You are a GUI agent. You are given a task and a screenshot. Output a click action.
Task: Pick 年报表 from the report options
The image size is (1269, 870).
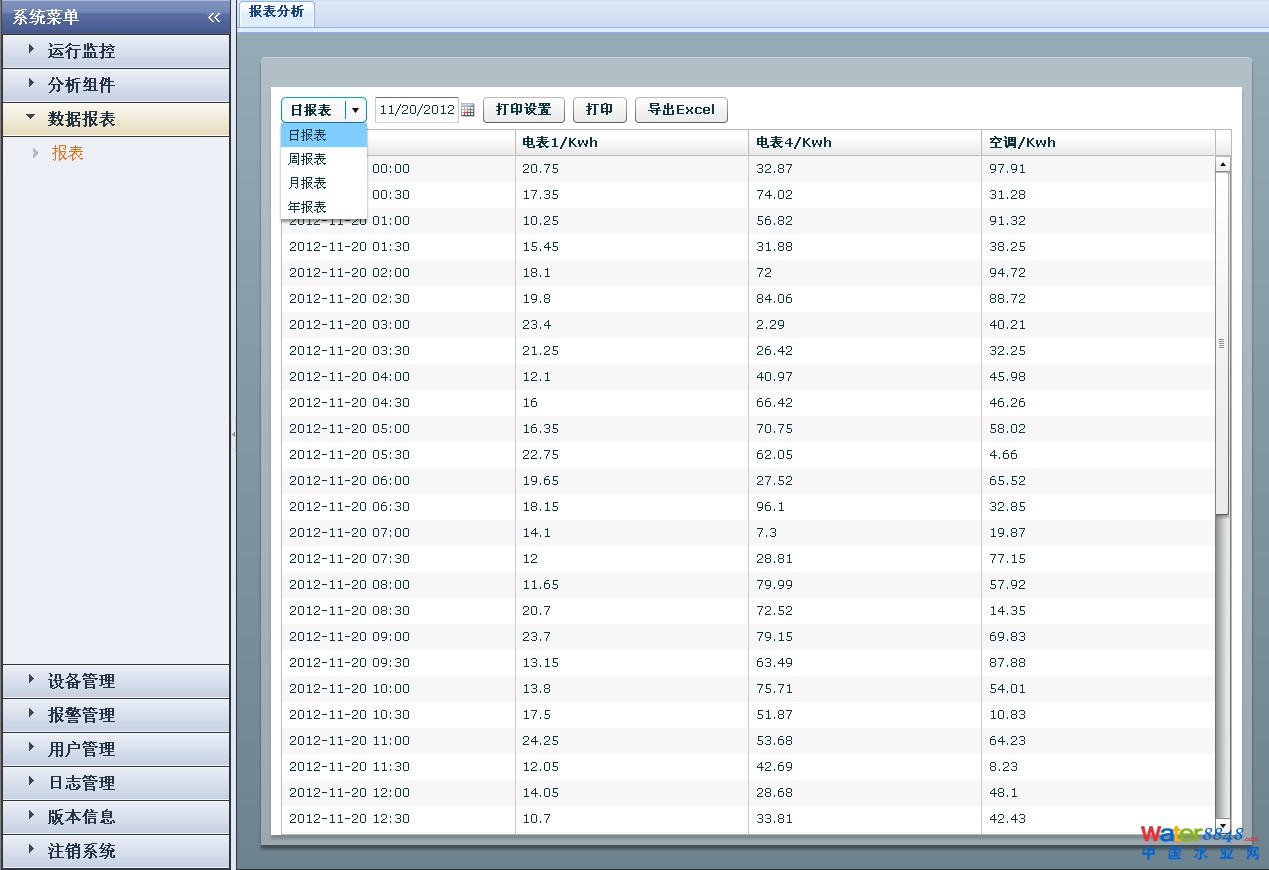point(308,207)
